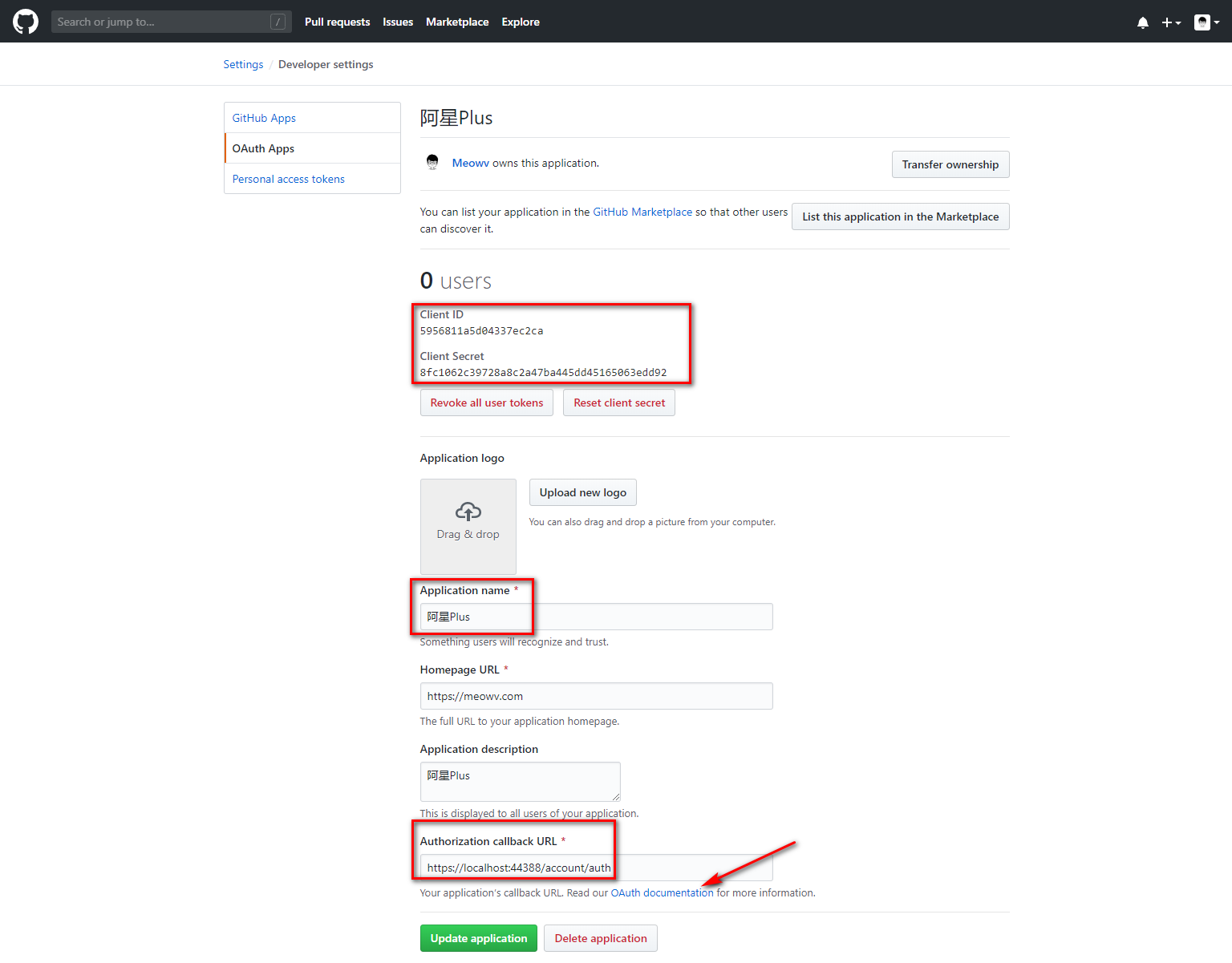This screenshot has width=1232, height=963.
Task: Select OAuth Apps in sidebar
Action: tap(312, 148)
